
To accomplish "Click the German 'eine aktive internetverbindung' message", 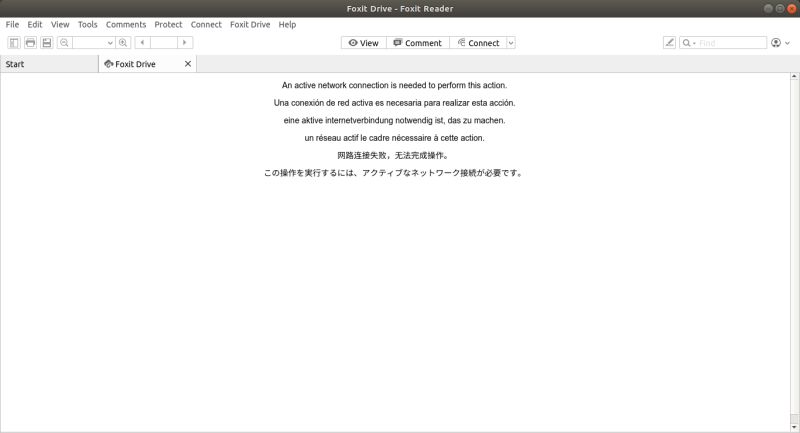I will [x=394, y=120].
